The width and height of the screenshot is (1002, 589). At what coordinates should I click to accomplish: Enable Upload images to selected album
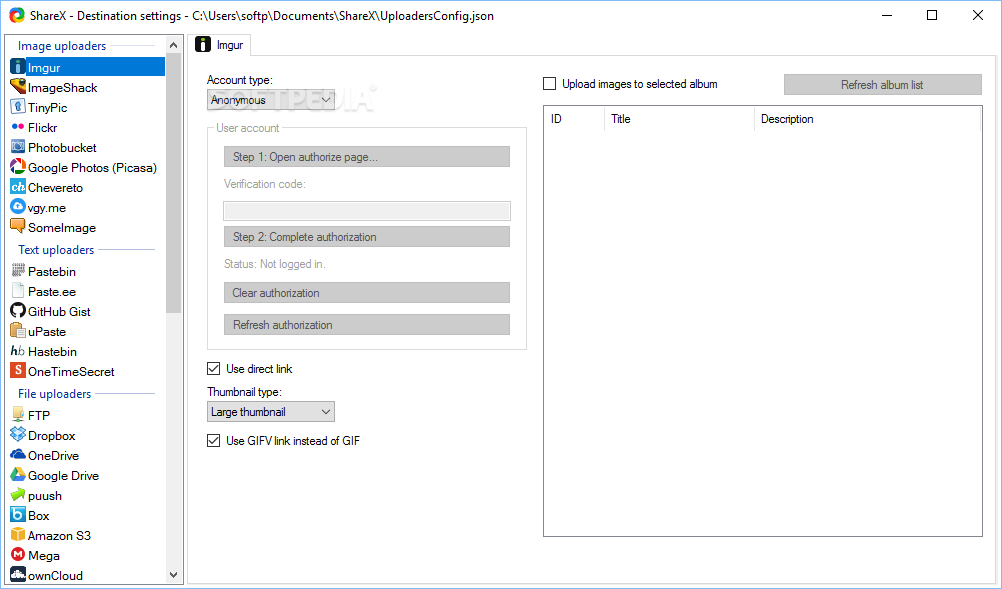[550, 84]
